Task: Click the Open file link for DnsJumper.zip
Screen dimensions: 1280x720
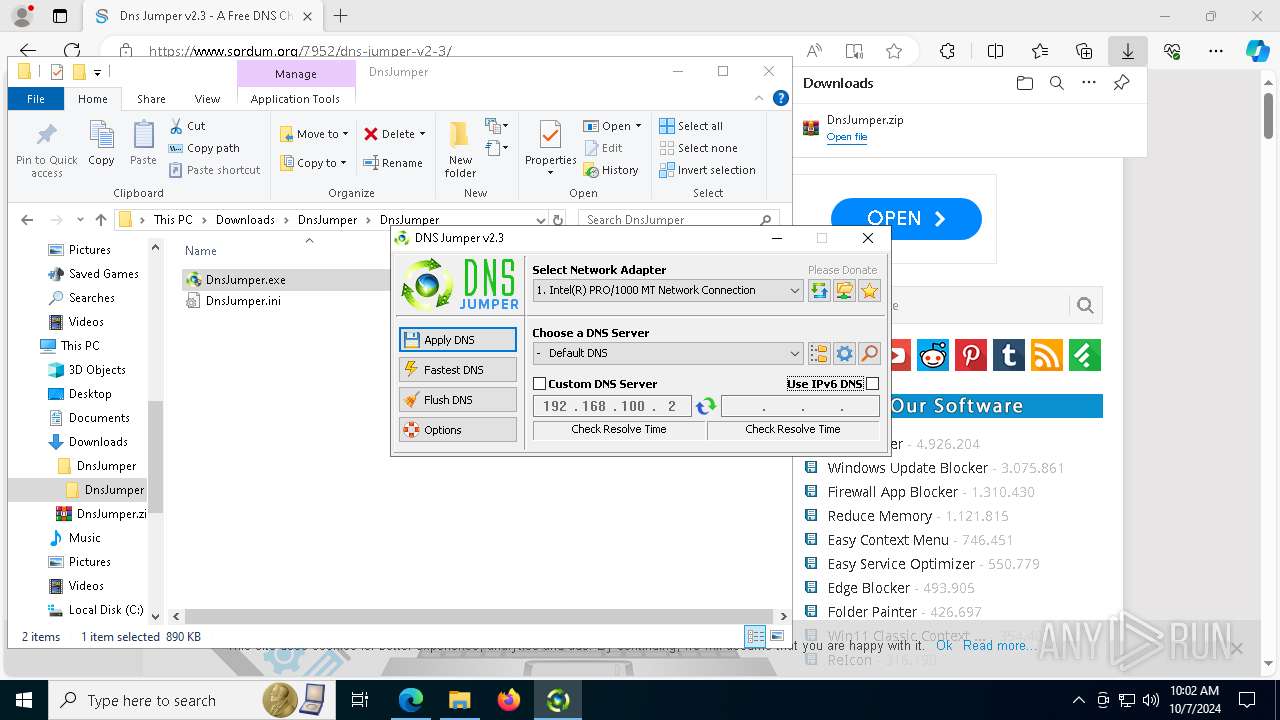Action: click(847, 137)
